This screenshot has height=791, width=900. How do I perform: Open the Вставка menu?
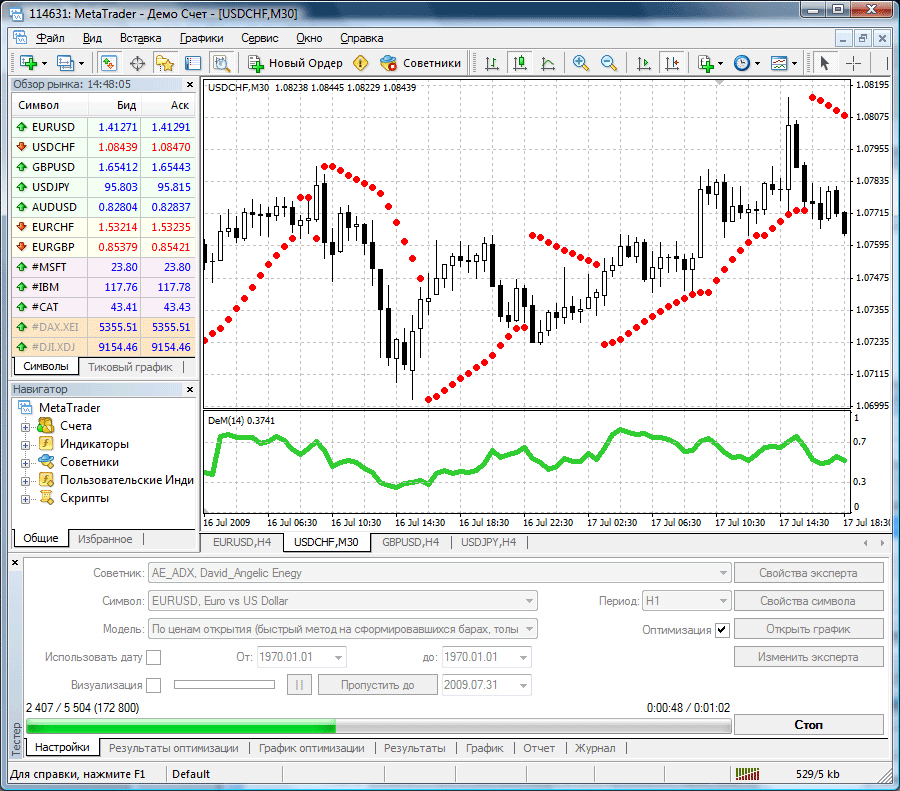pyautogui.click(x=140, y=38)
